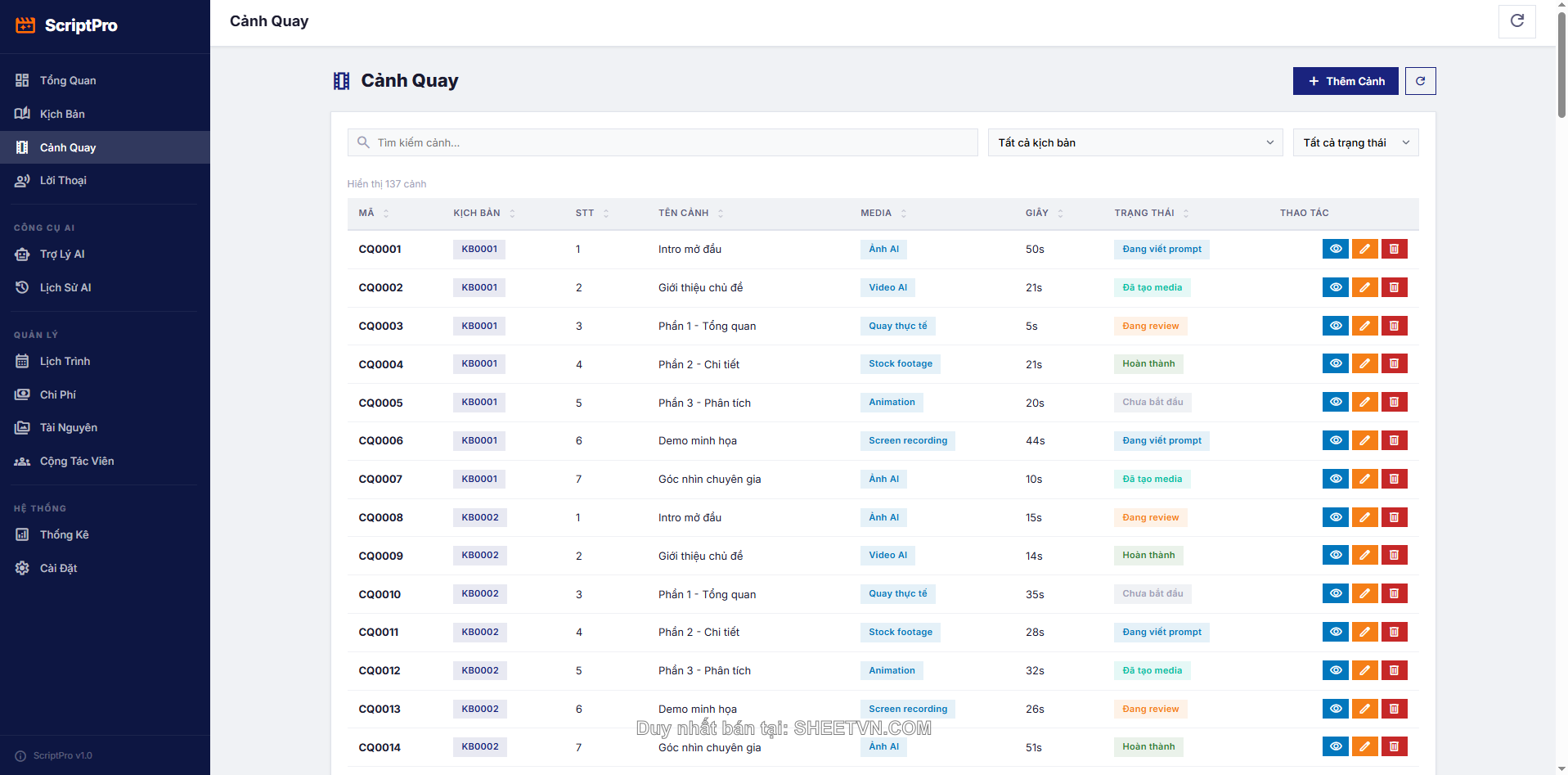Show details of CQ0014 via eye icon

(1336, 746)
